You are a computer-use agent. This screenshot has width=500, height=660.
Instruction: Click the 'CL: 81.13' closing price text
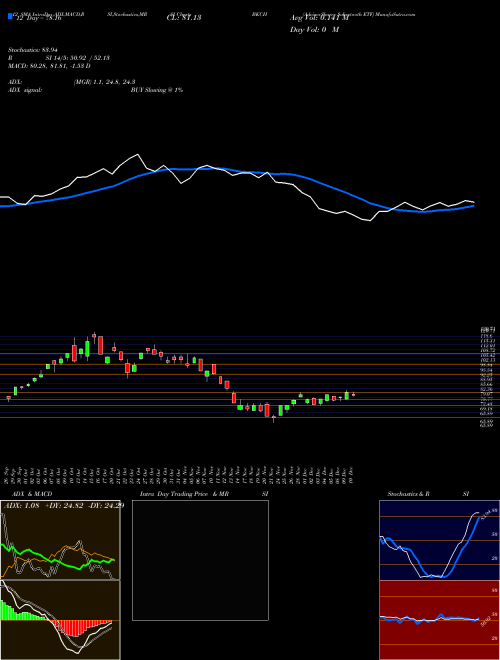(x=183, y=18)
